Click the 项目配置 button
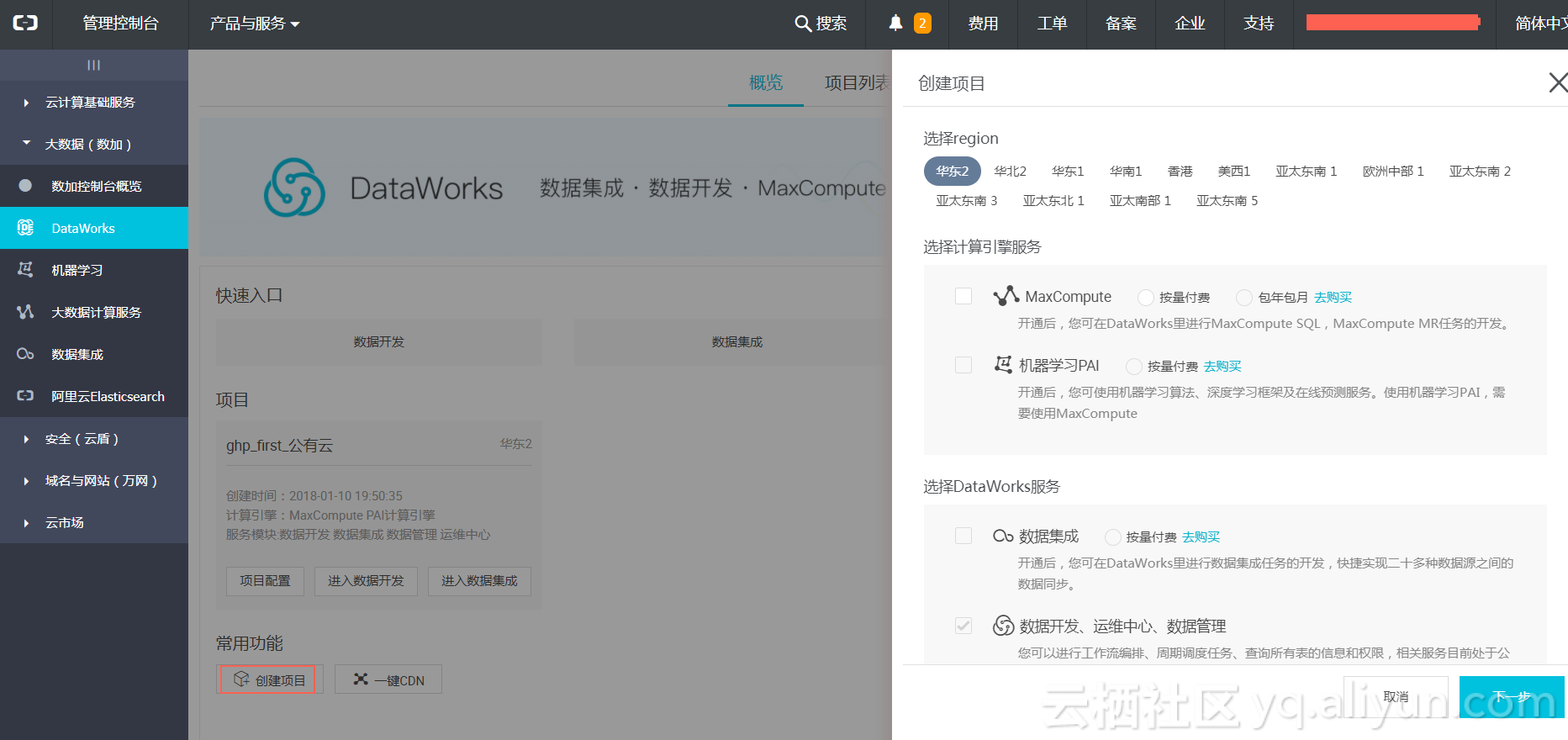 [265, 581]
